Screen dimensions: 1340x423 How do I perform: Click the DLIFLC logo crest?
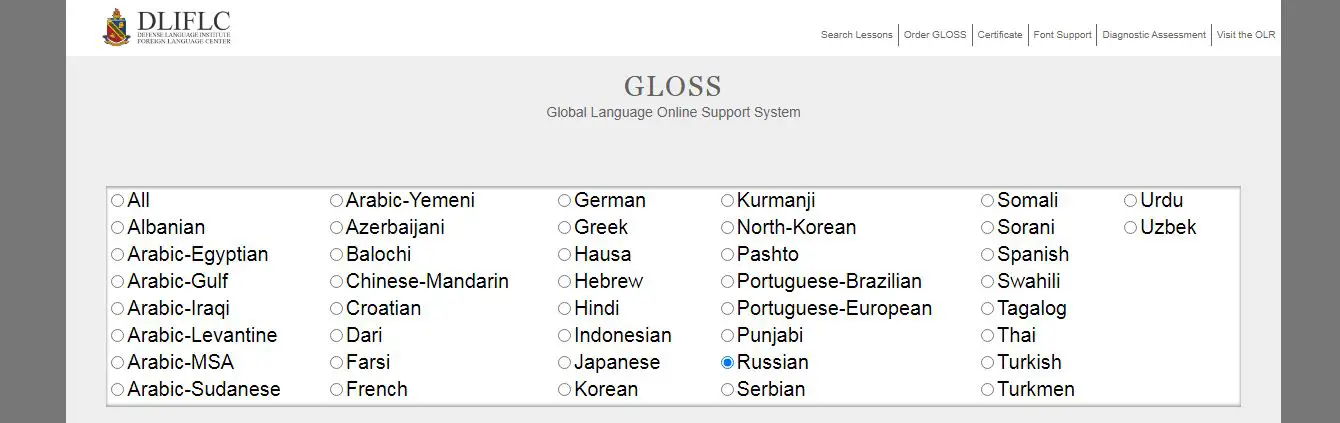(116, 27)
